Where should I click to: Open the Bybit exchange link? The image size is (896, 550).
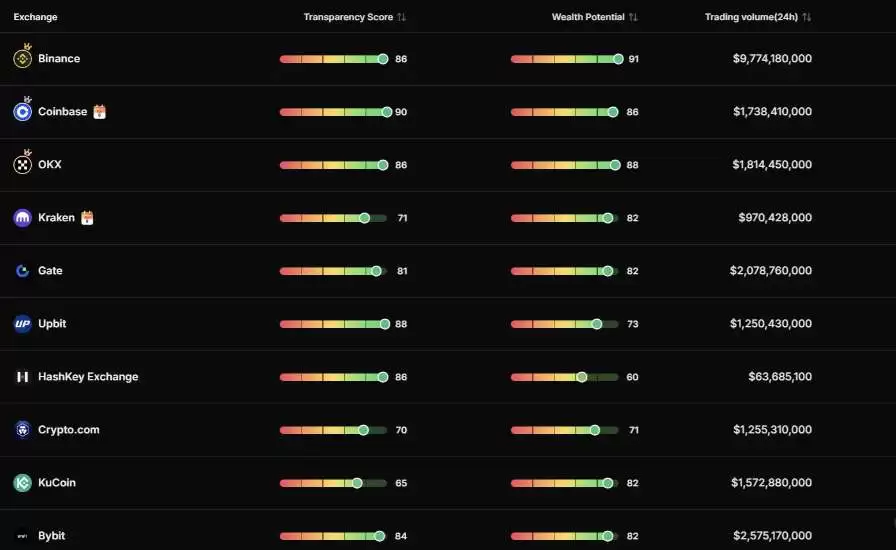[51, 536]
